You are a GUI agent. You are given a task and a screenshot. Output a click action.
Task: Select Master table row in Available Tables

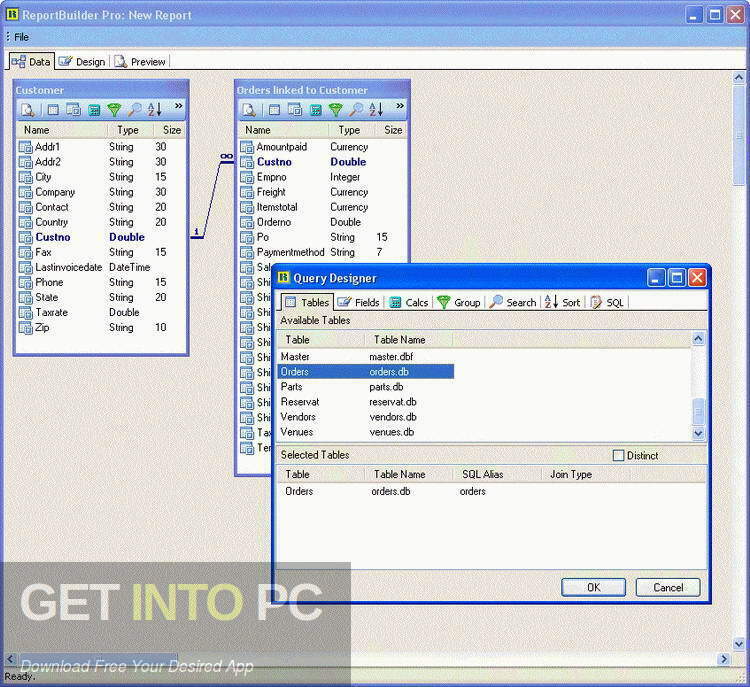click(365, 356)
